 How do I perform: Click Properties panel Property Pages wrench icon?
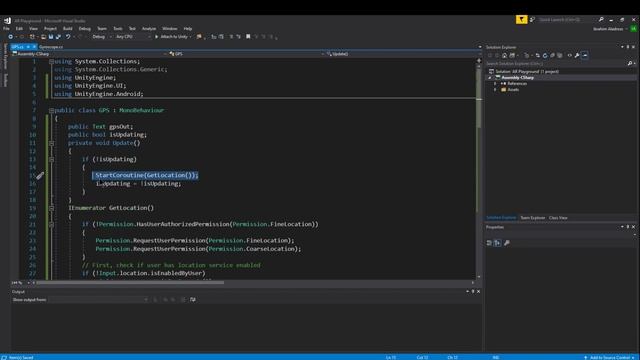click(x=507, y=243)
